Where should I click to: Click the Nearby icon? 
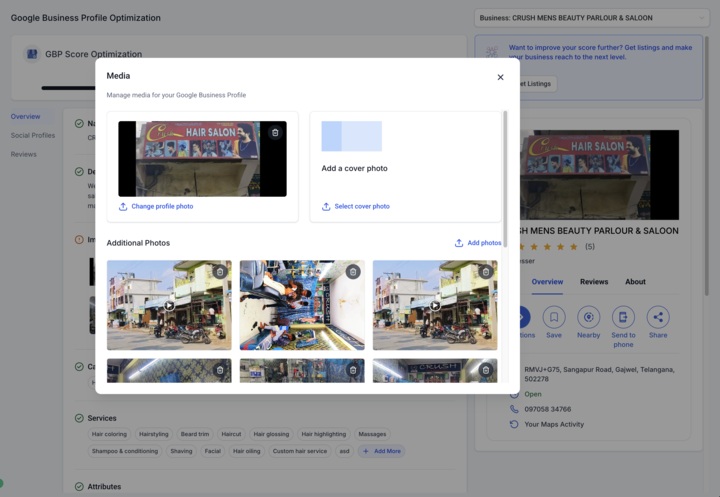point(589,317)
